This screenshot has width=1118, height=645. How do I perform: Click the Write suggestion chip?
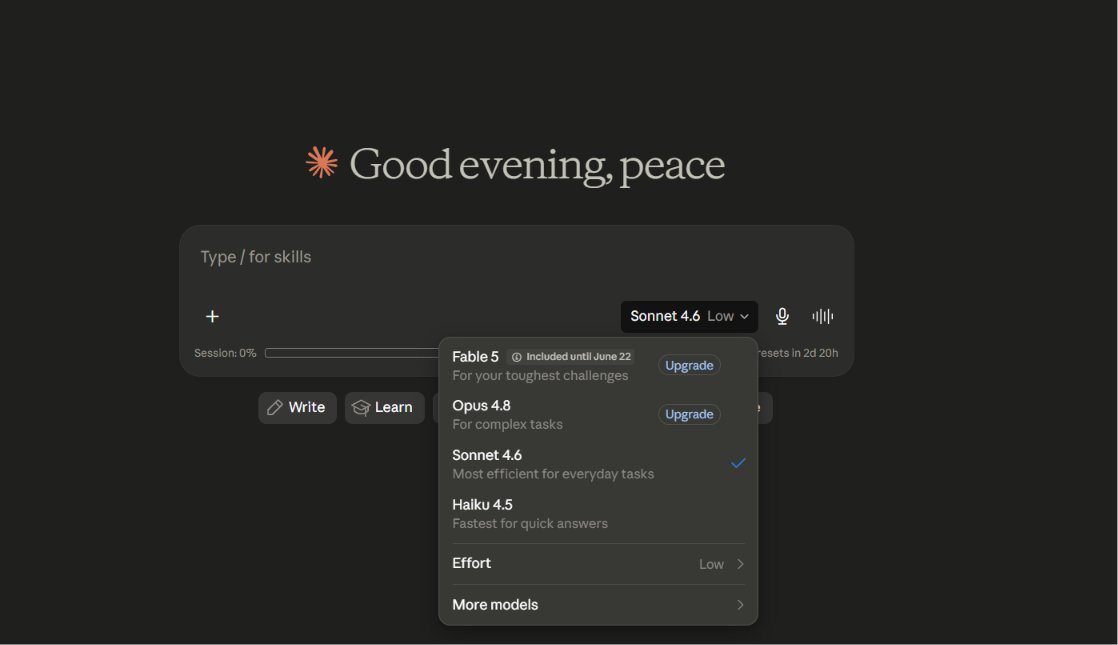[297, 408]
